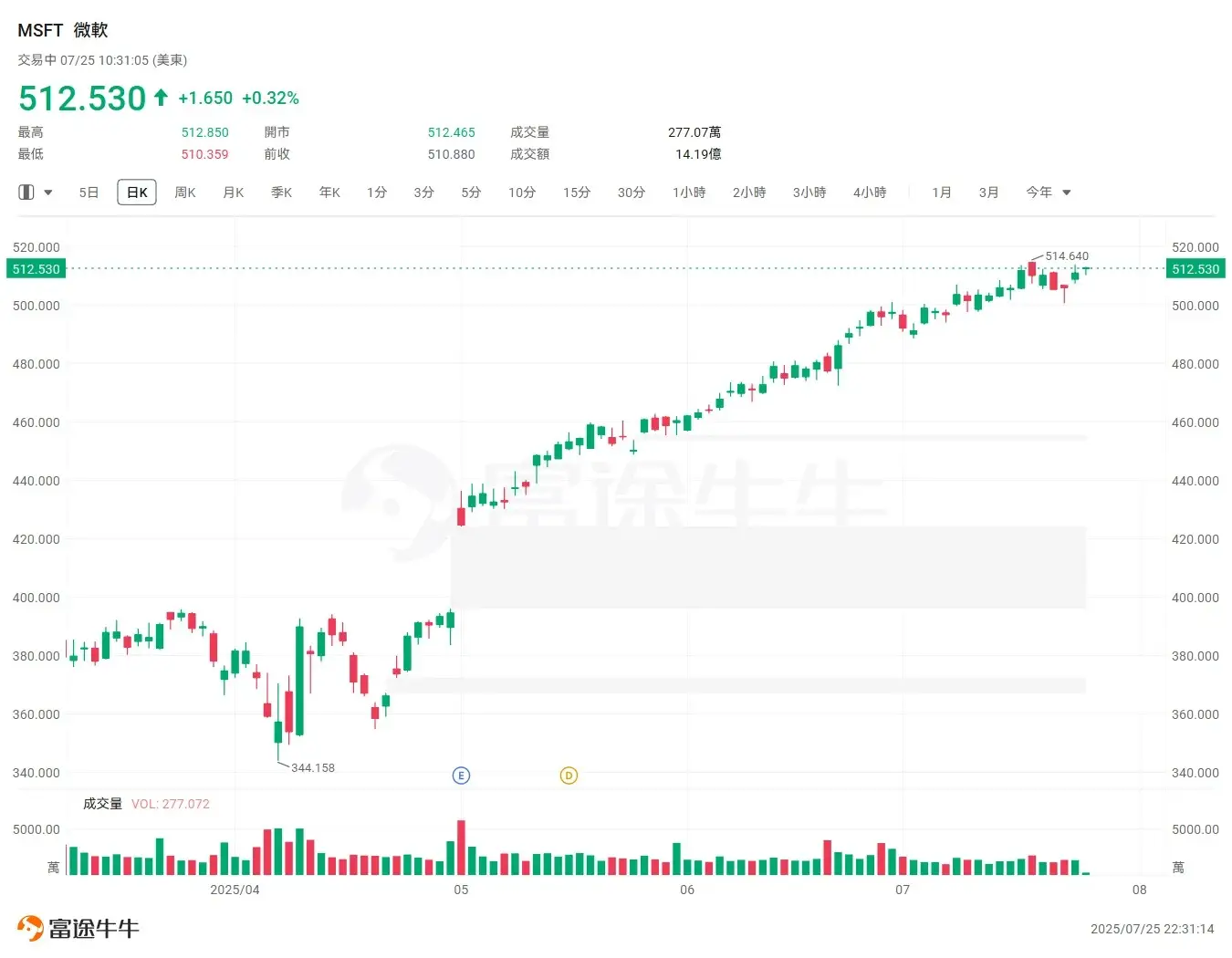
Task: Click the VOL: 277.072 indicator label
Action: (171, 804)
